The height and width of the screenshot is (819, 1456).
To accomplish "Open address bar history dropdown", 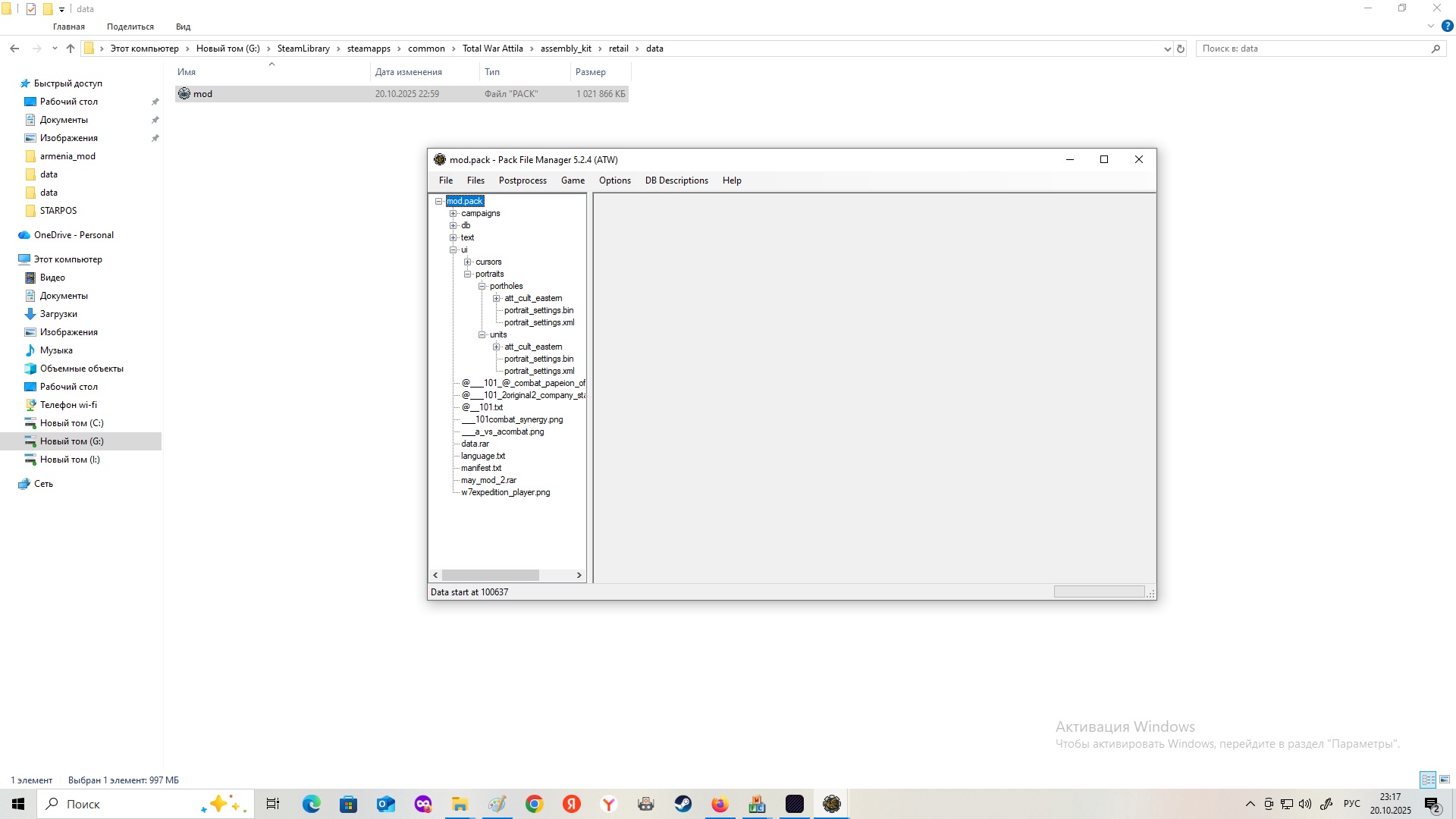I will (x=1167, y=49).
